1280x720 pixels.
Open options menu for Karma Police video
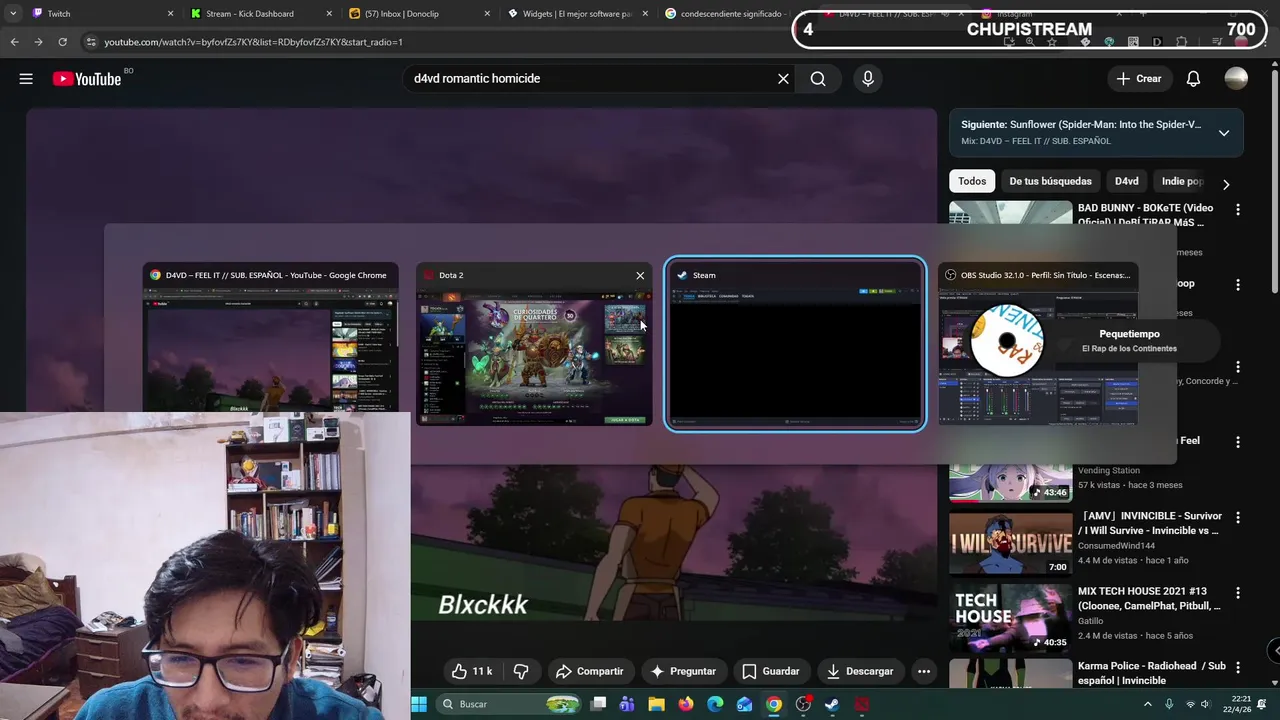(x=1238, y=668)
